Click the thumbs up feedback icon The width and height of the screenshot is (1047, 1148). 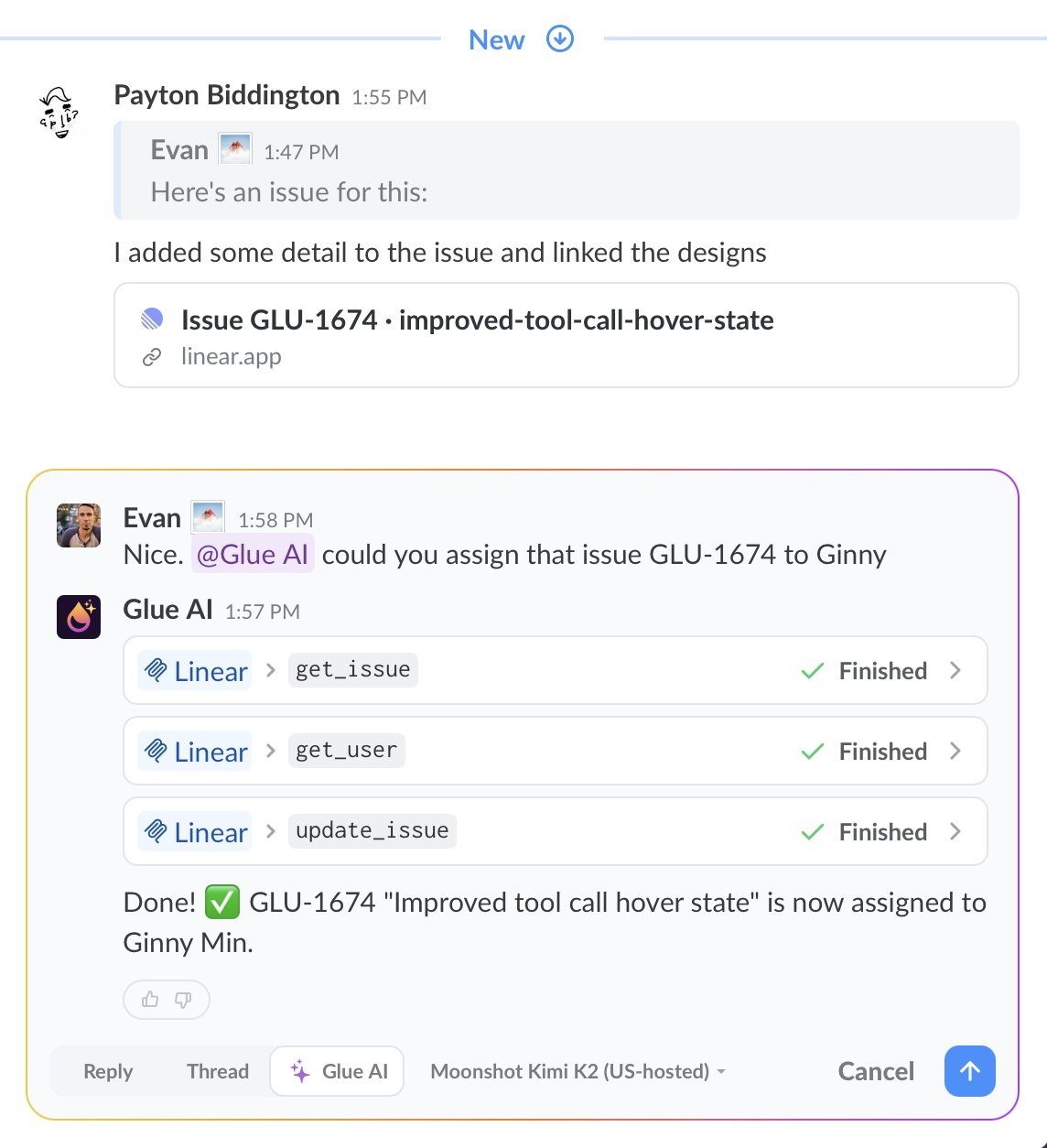150,1000
